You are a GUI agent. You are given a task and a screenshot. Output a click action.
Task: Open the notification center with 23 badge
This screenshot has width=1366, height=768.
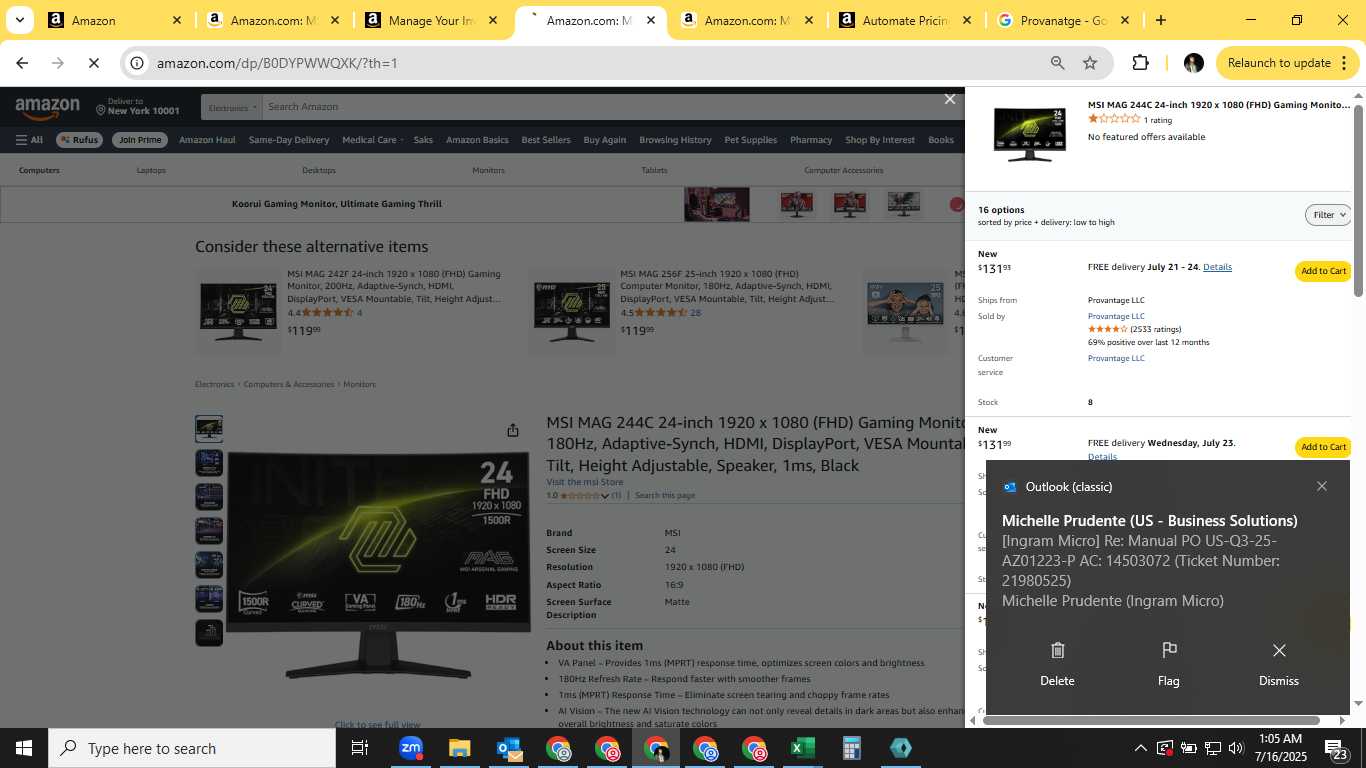pyautogui.click(x=1336, y=748)
